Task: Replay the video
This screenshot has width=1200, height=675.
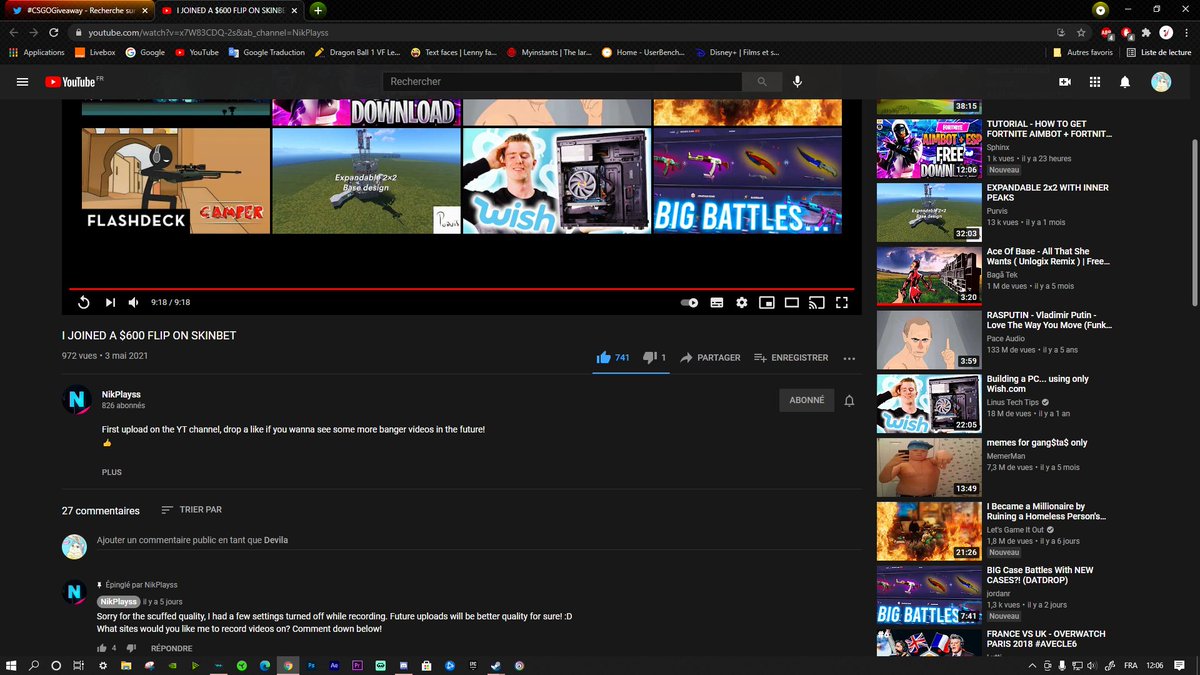Action: tap(84, 302)
